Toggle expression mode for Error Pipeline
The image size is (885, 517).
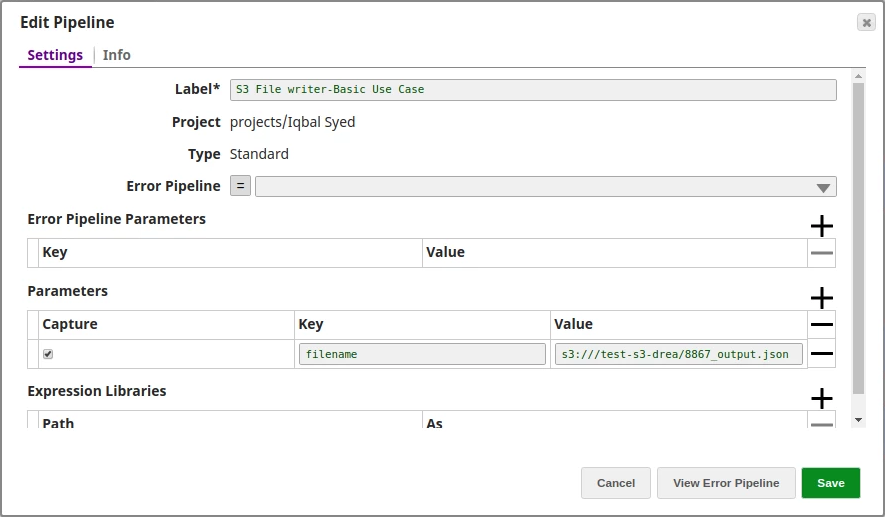tap(240, 186)
